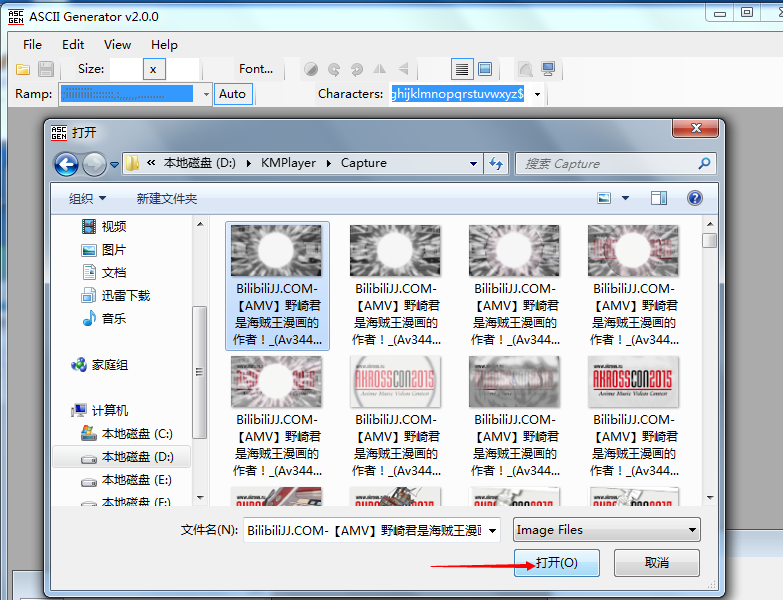
Task: Click the back arrow in the file dialog
Action: 66,164
